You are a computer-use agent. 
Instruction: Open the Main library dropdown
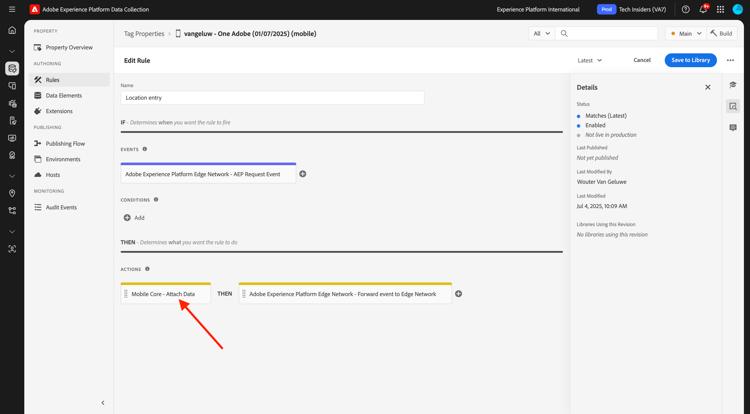coord(685,33)
